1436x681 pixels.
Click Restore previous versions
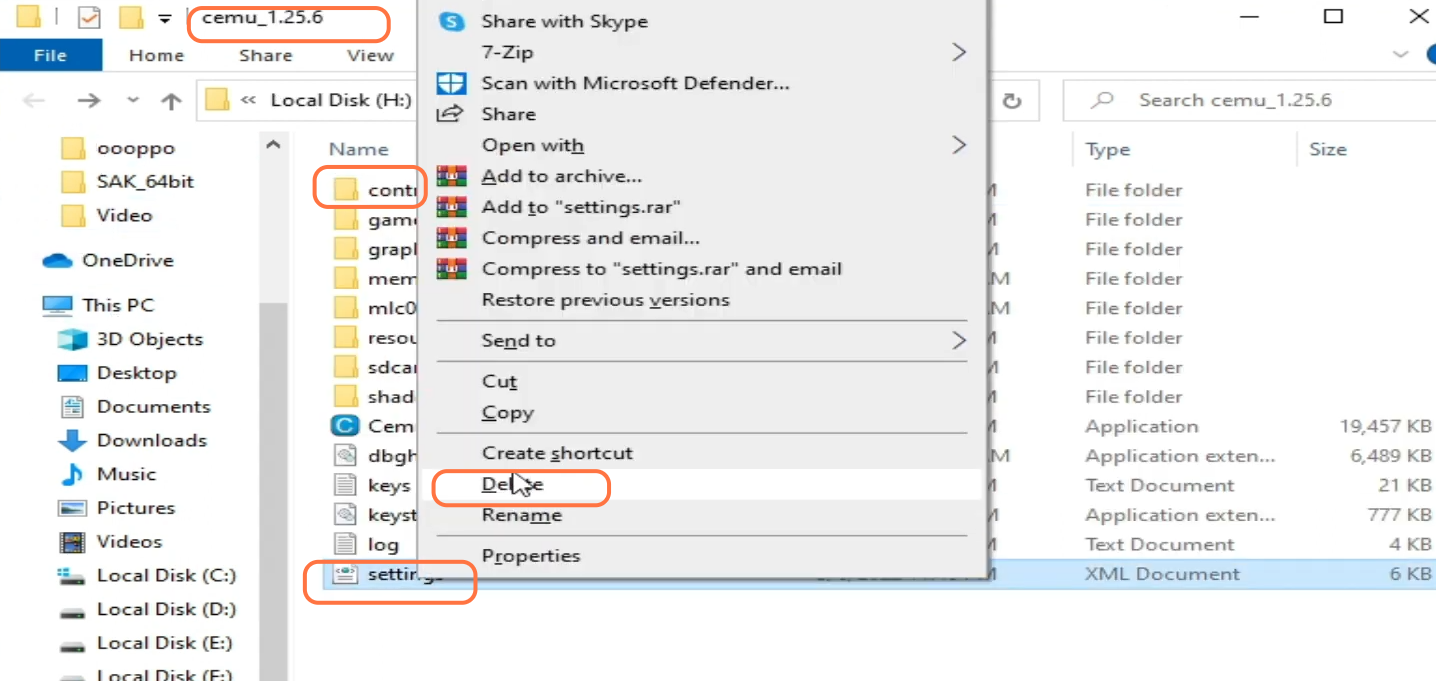point(605,300)
